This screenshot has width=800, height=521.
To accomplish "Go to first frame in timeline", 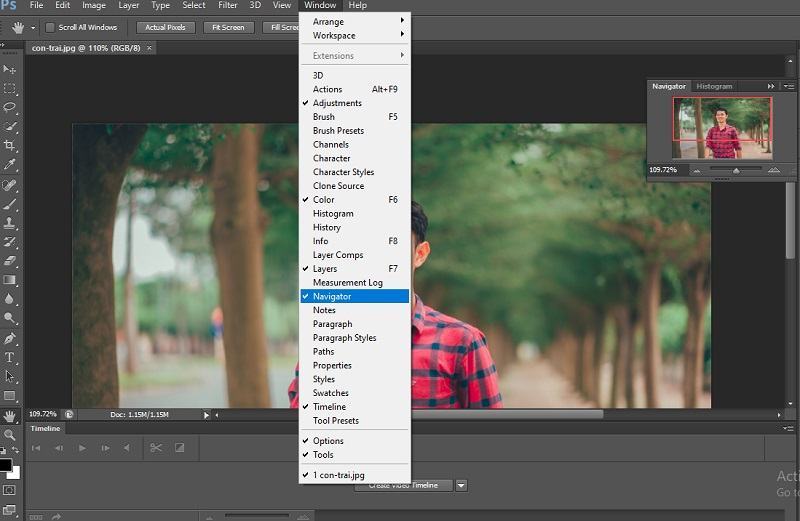I will [x=36, y=448].
